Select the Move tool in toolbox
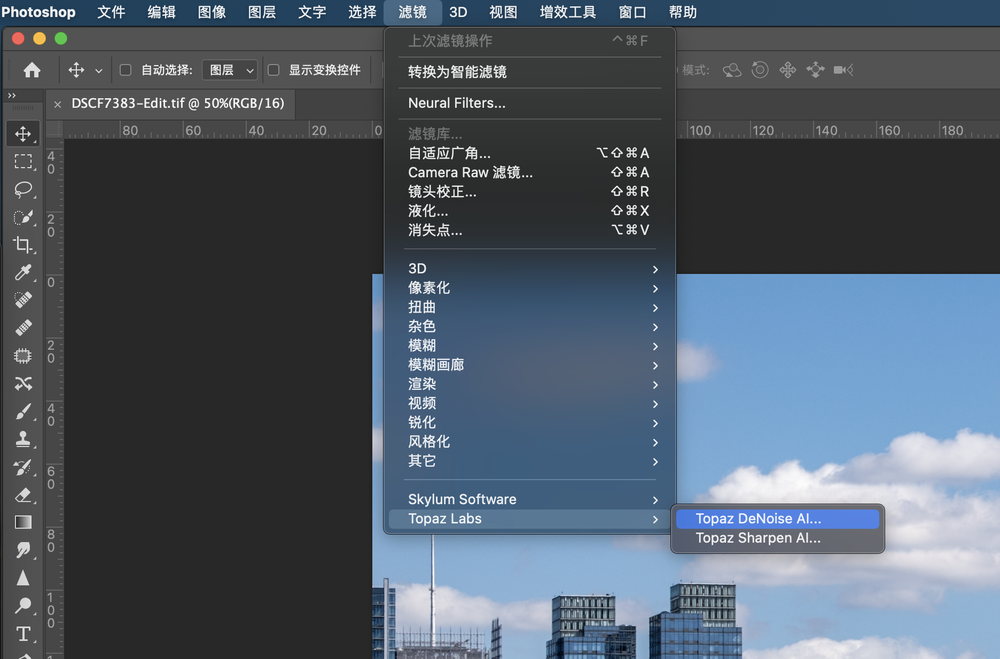The image size is (1000, 659). click(23, 133)
